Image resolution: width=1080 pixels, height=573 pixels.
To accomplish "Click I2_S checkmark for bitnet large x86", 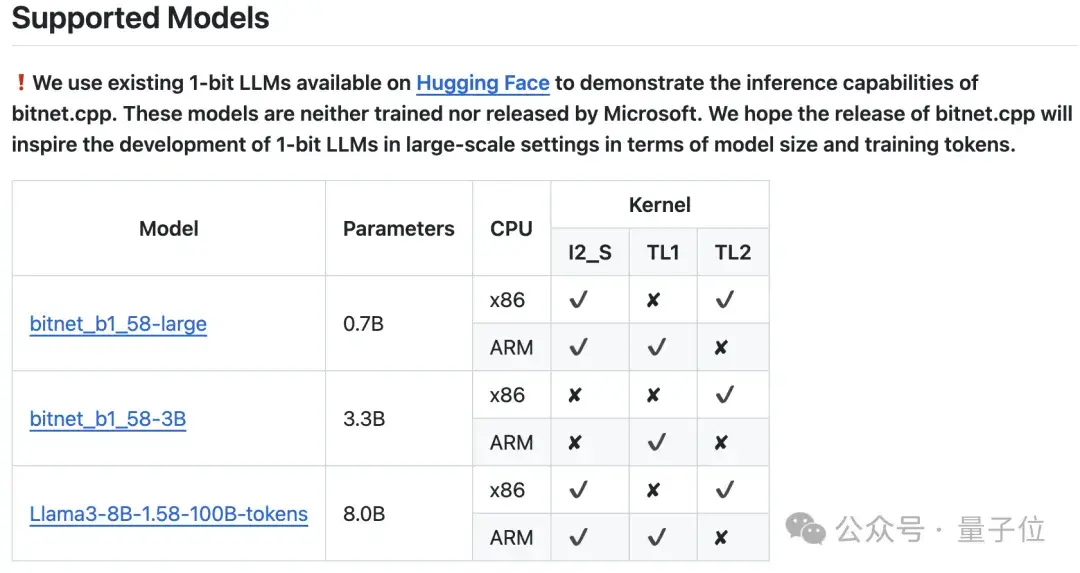I will (x=579, y=300).
